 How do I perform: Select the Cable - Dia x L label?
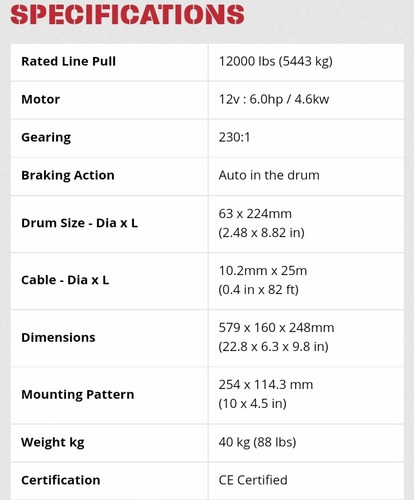65,280
